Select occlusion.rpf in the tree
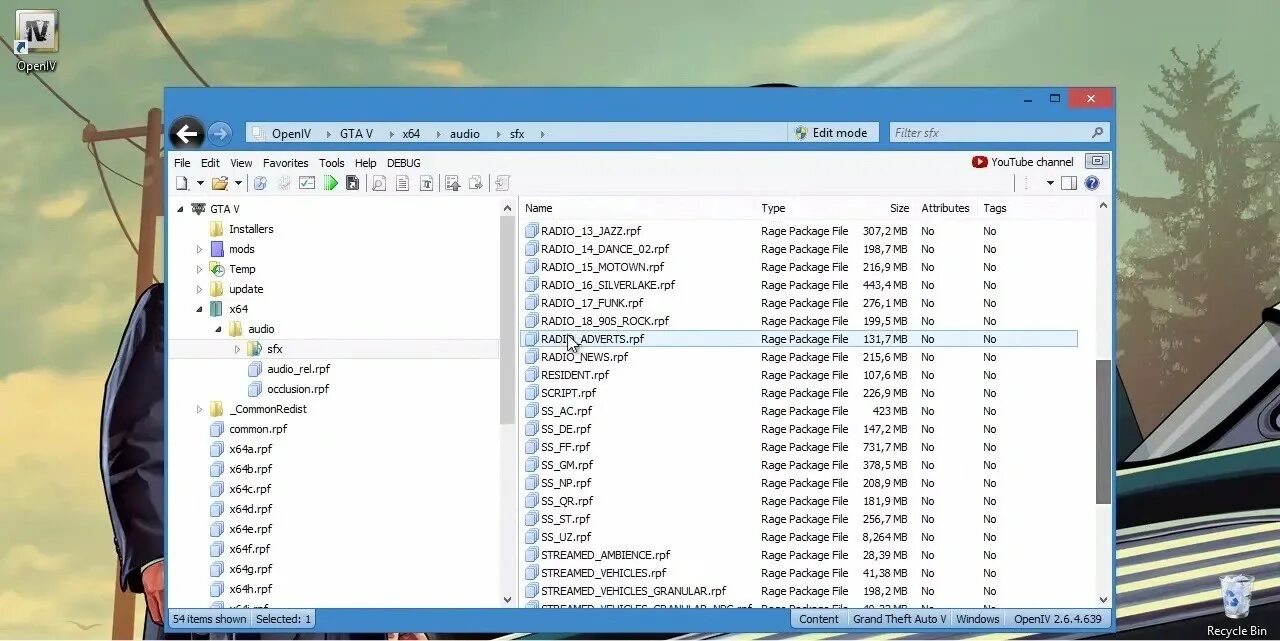The image size is (1280, 641). click(298, 389)
